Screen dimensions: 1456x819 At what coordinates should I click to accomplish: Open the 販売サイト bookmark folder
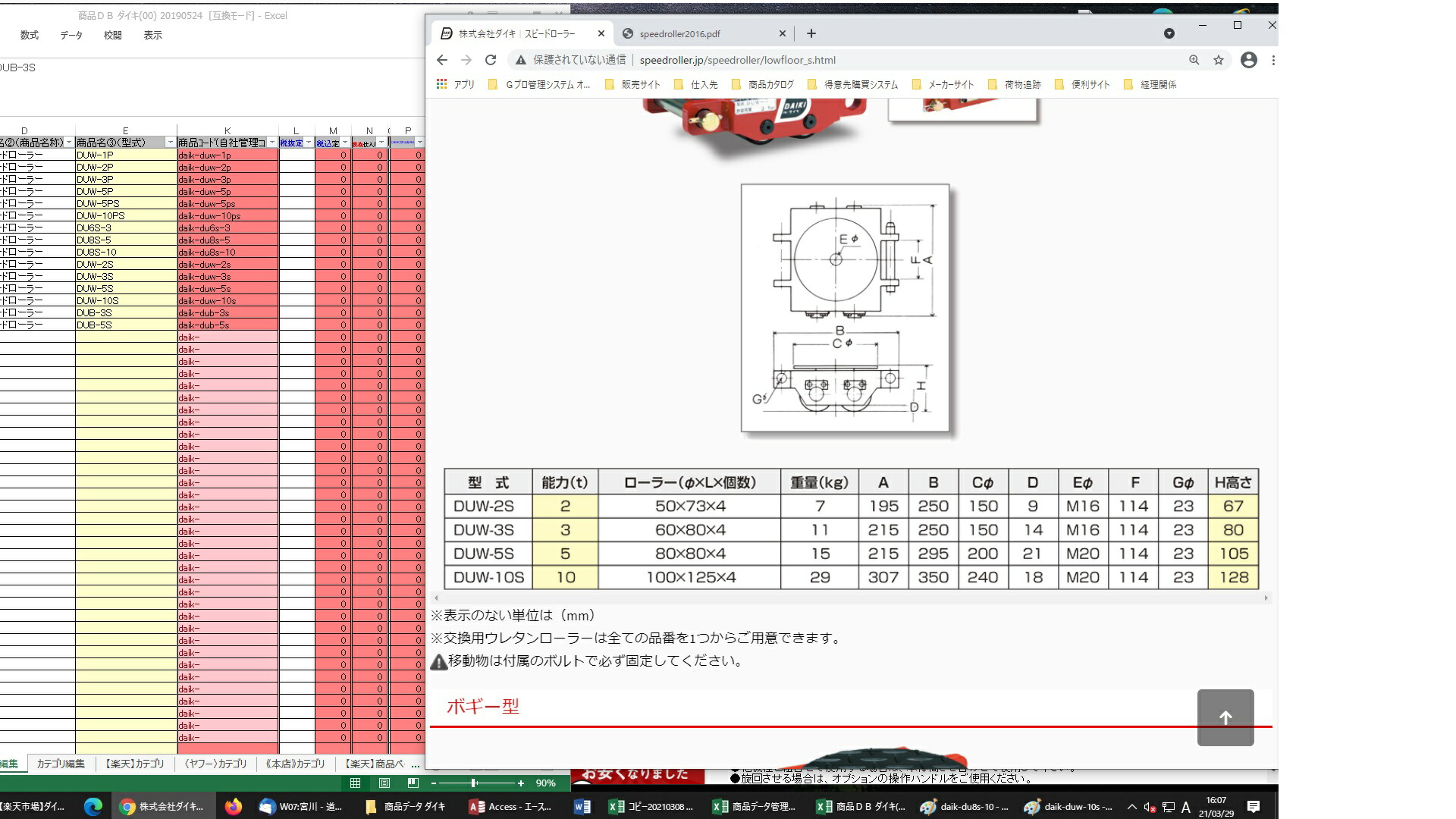(x=632, y=84)
